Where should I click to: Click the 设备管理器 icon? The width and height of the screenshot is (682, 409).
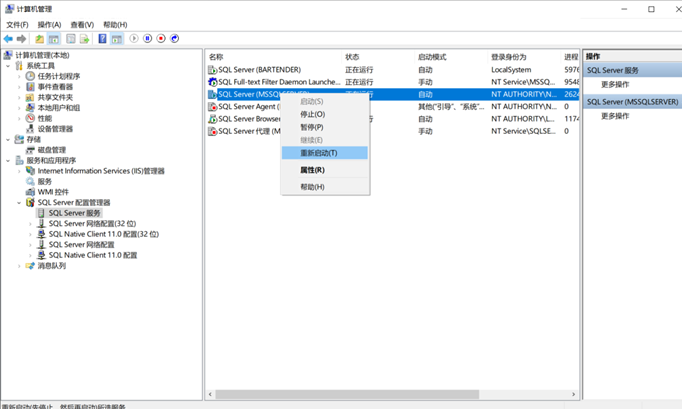click(30, 128)
